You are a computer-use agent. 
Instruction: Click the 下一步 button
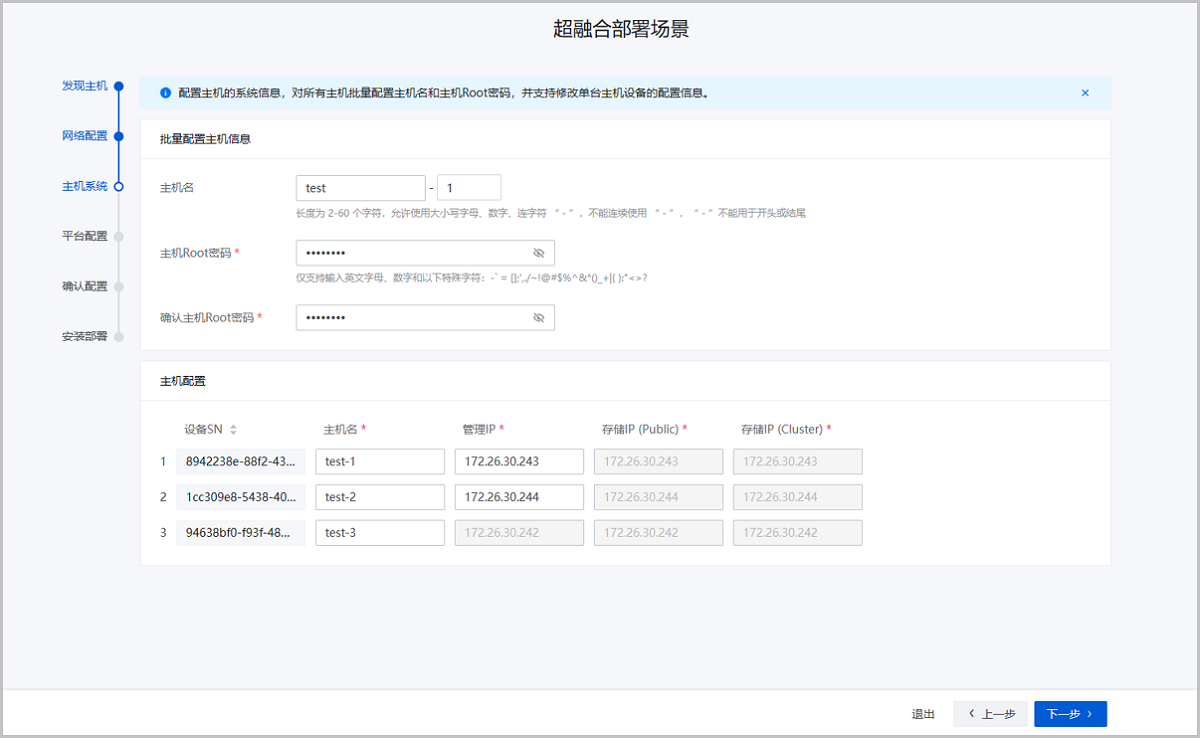click(x=1070, y=714)
